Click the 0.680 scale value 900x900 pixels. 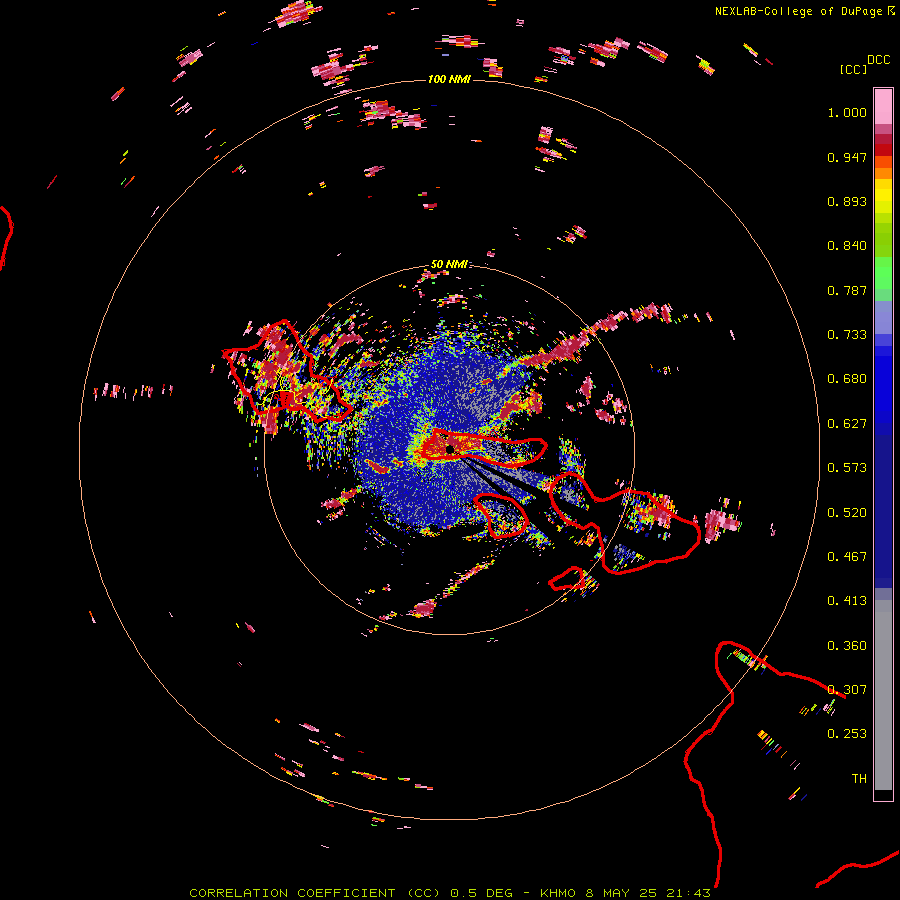click(847, 379)
